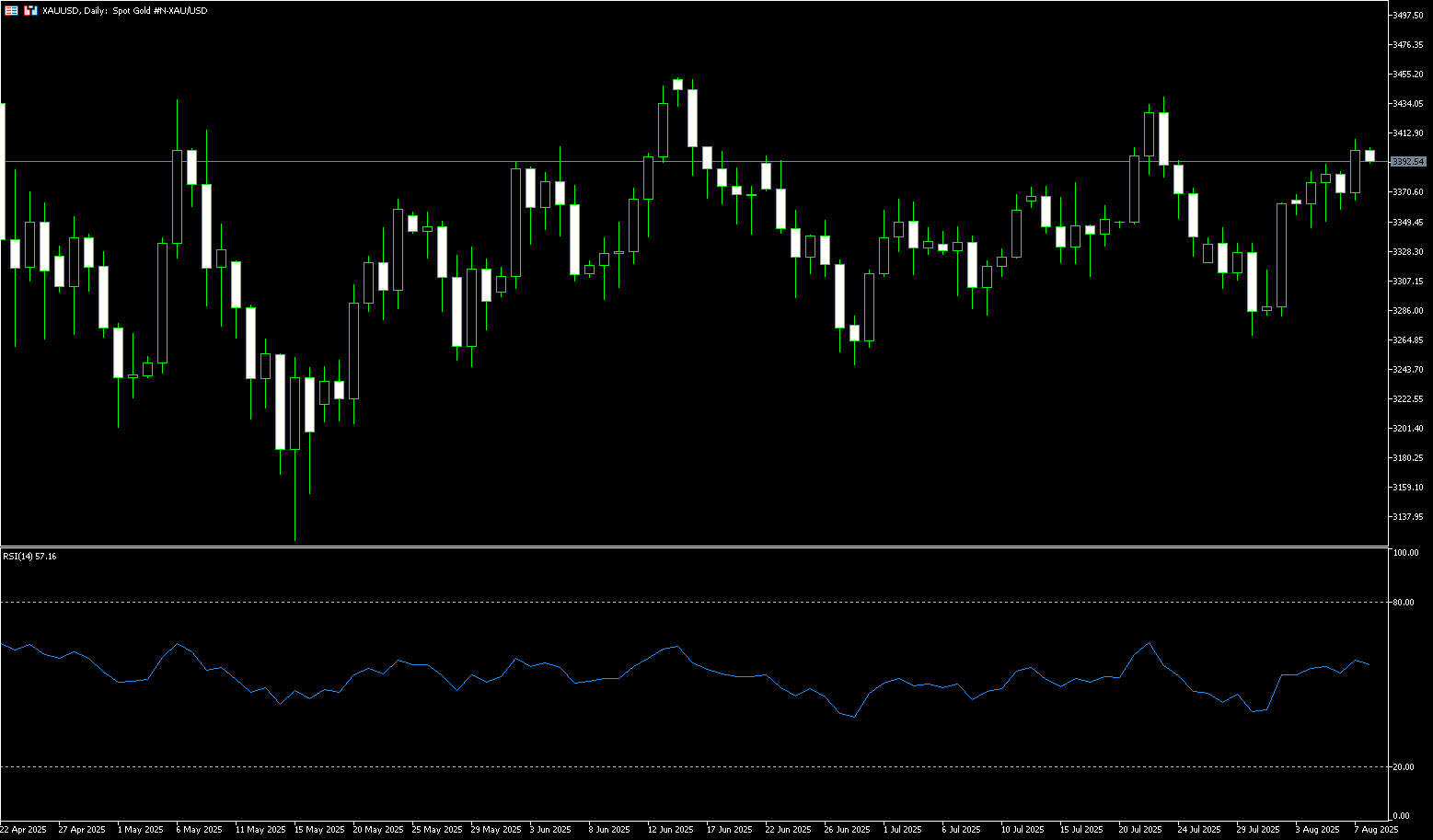Image resolution: width=1433 pixels, height=840 pixels.
Task: Click the 3349.45 price scale label
Action: 1408,223
